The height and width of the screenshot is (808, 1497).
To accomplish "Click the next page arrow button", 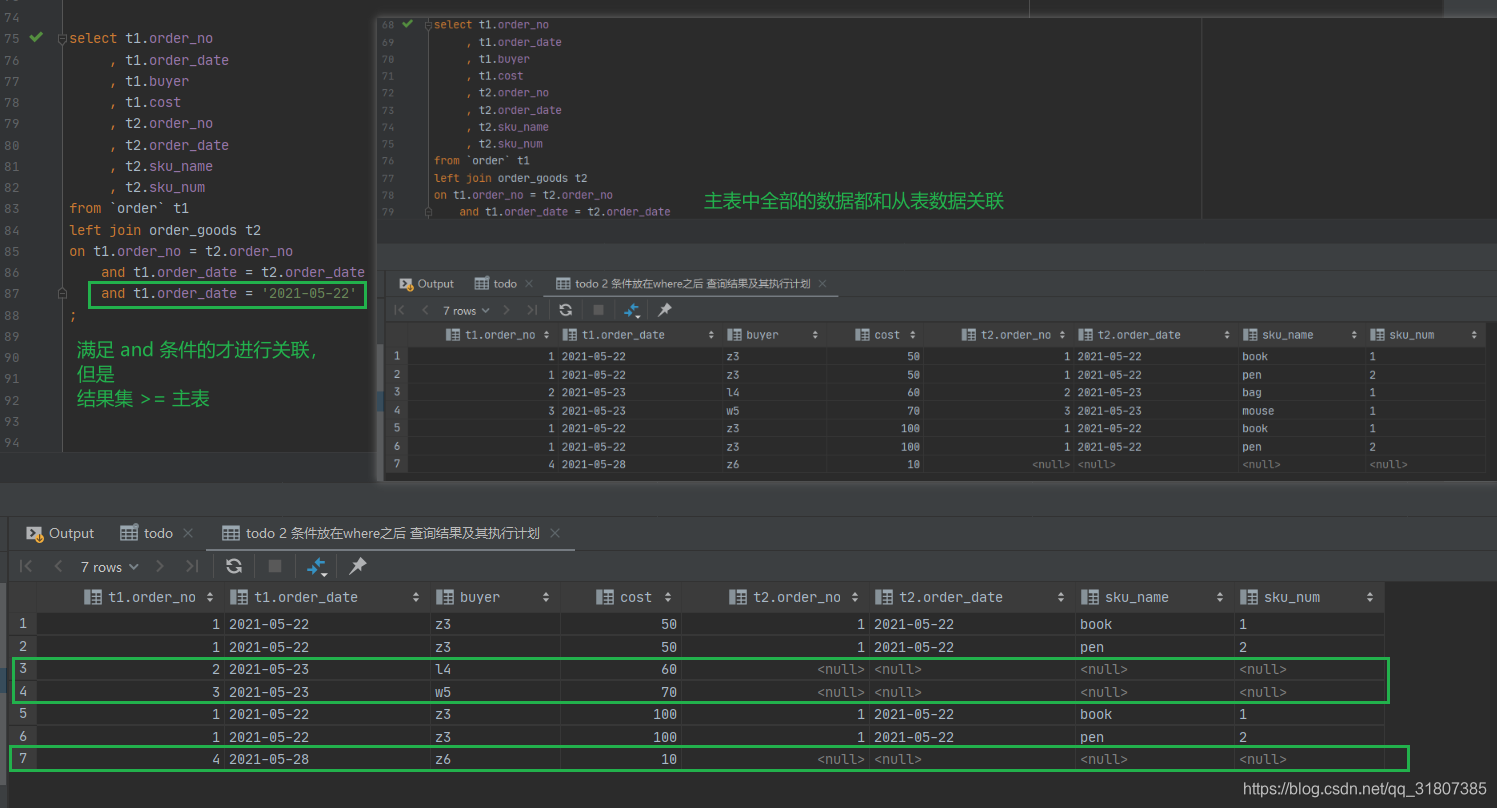I will point(159,565).
